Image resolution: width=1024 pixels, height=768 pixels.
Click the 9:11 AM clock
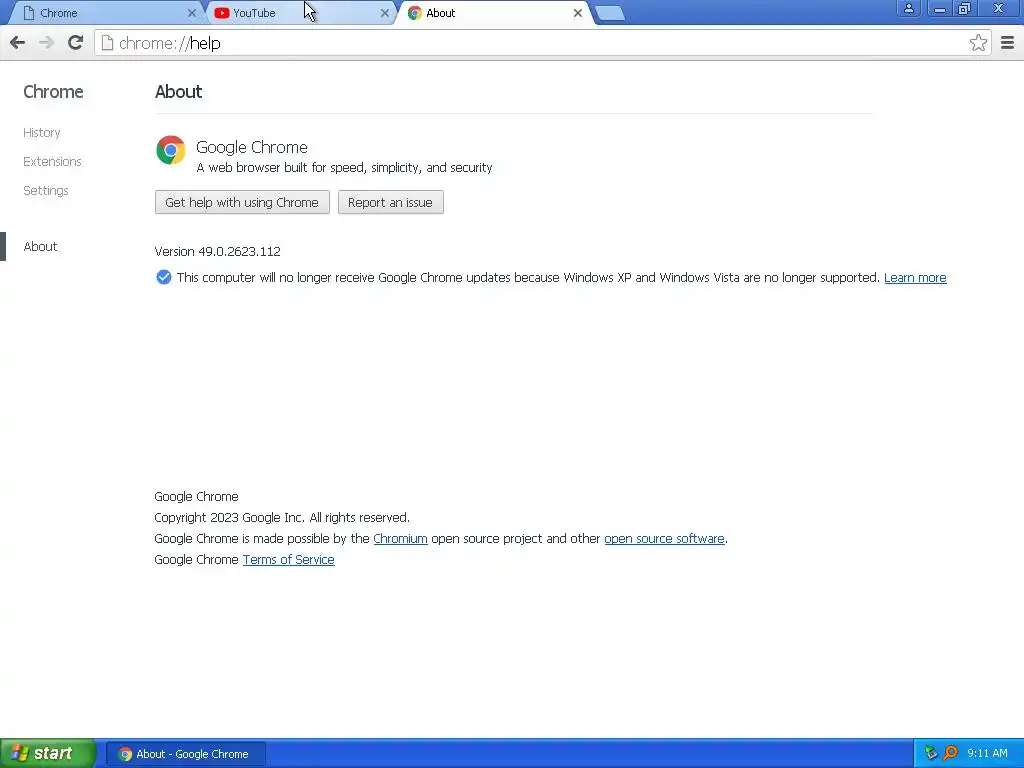coord(987,754)
